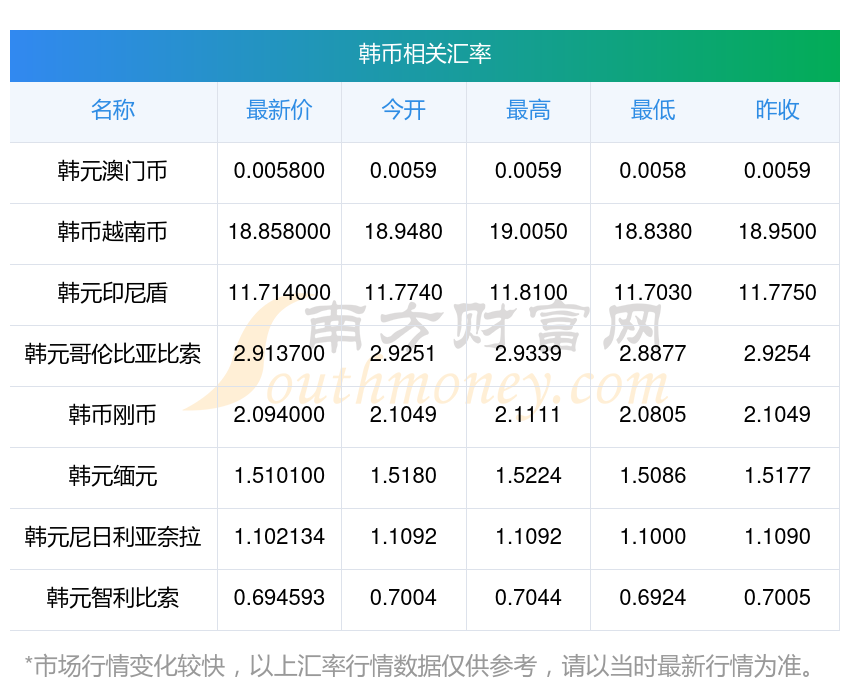The height and width of the screenshot is (698, 850).
Task: Click the 2.9339 high value
Action: (528, 354)
